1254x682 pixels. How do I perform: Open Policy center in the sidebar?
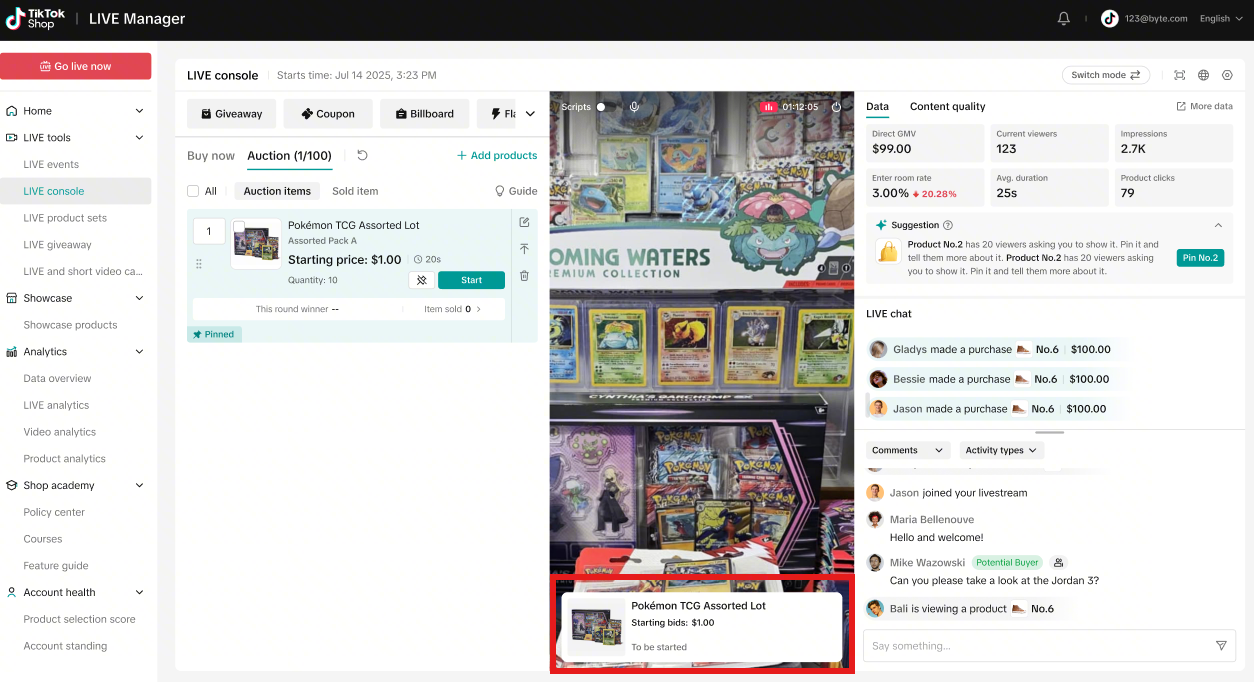(54, 512)
